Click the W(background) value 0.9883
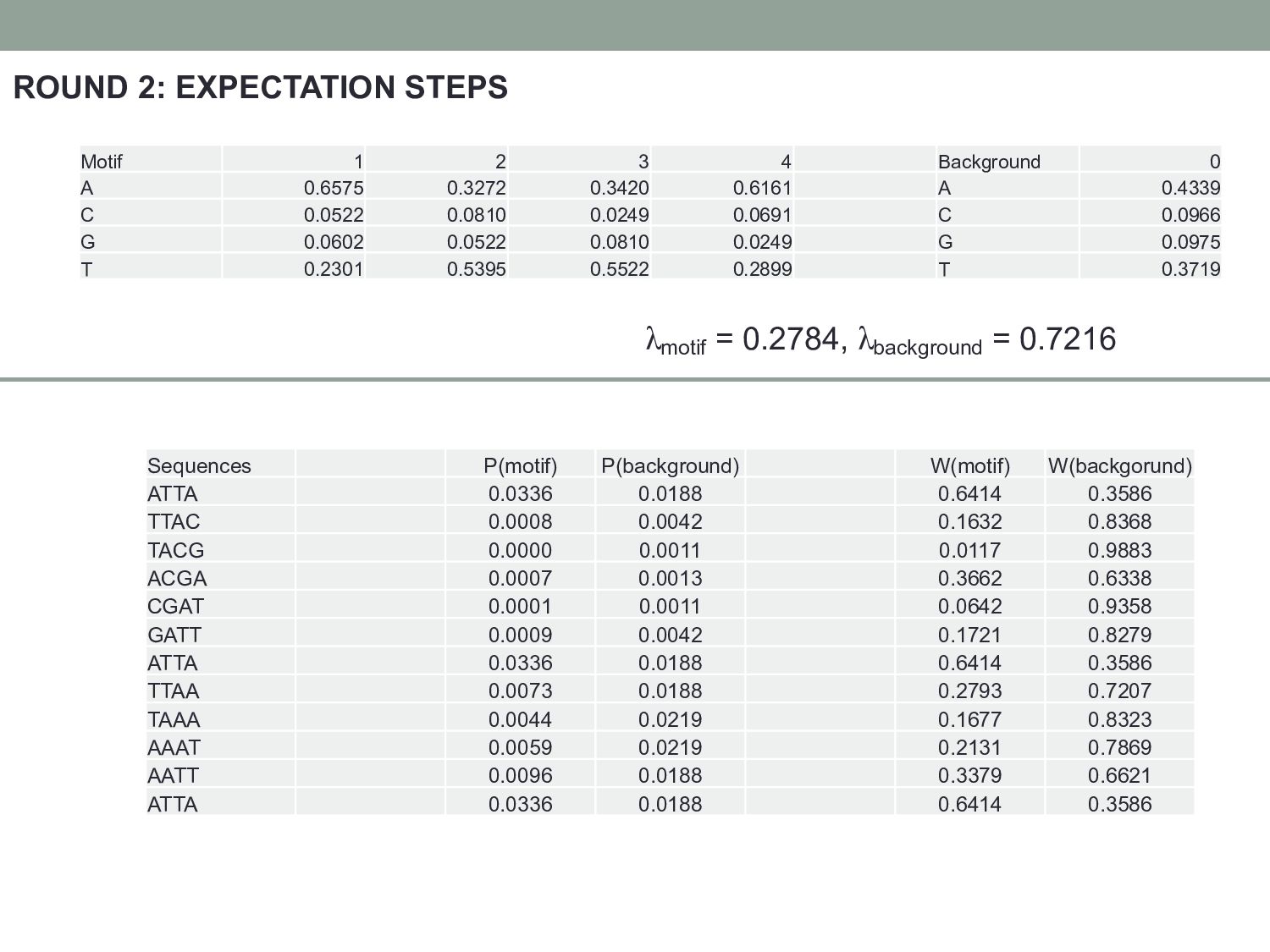The image size is (1270, 952). tap(1119, 551)
